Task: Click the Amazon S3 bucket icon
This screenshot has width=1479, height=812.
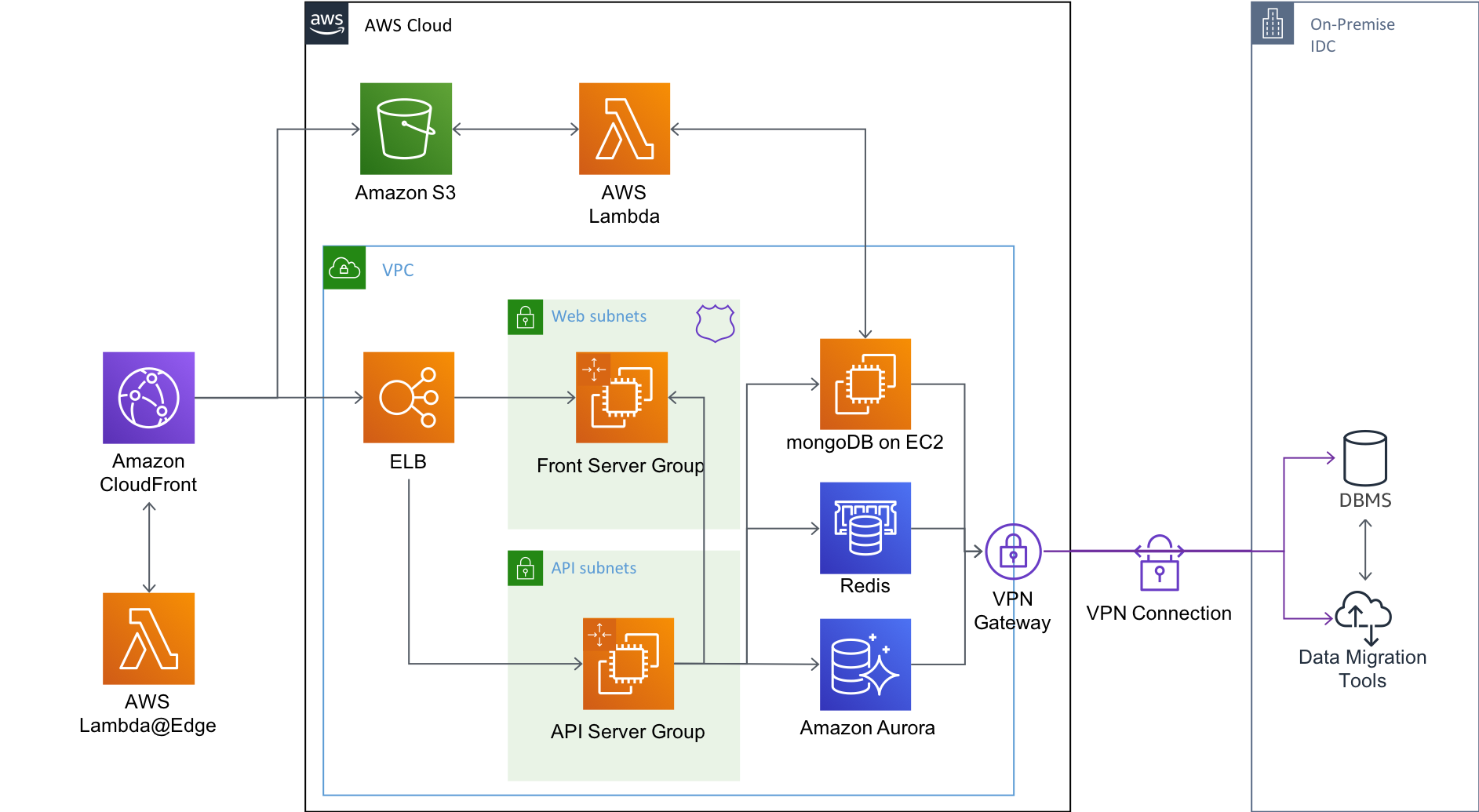Action: point(406,129)
